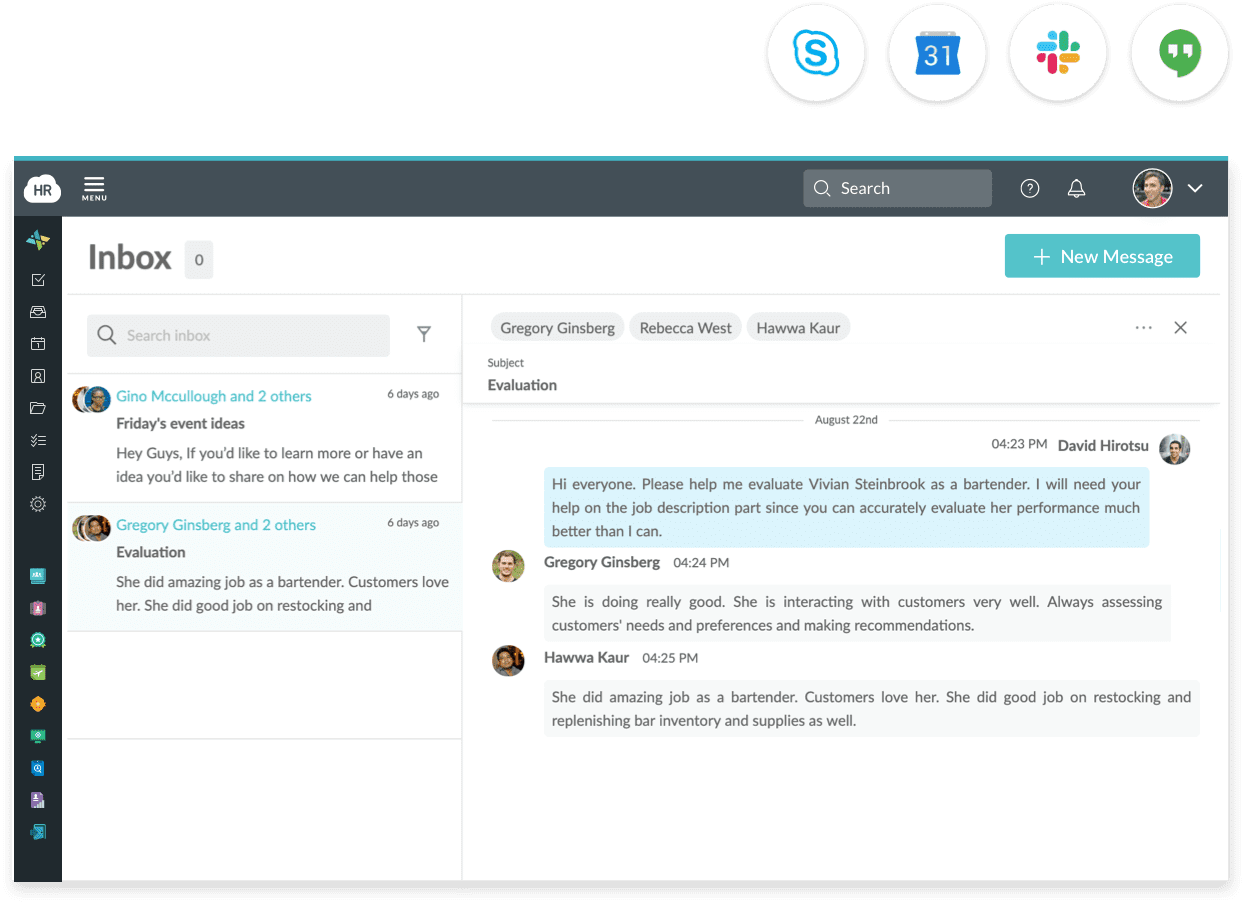Click the HR logo in the top left
Viewport: 1244px width, 902px height.
click(41, 189)
